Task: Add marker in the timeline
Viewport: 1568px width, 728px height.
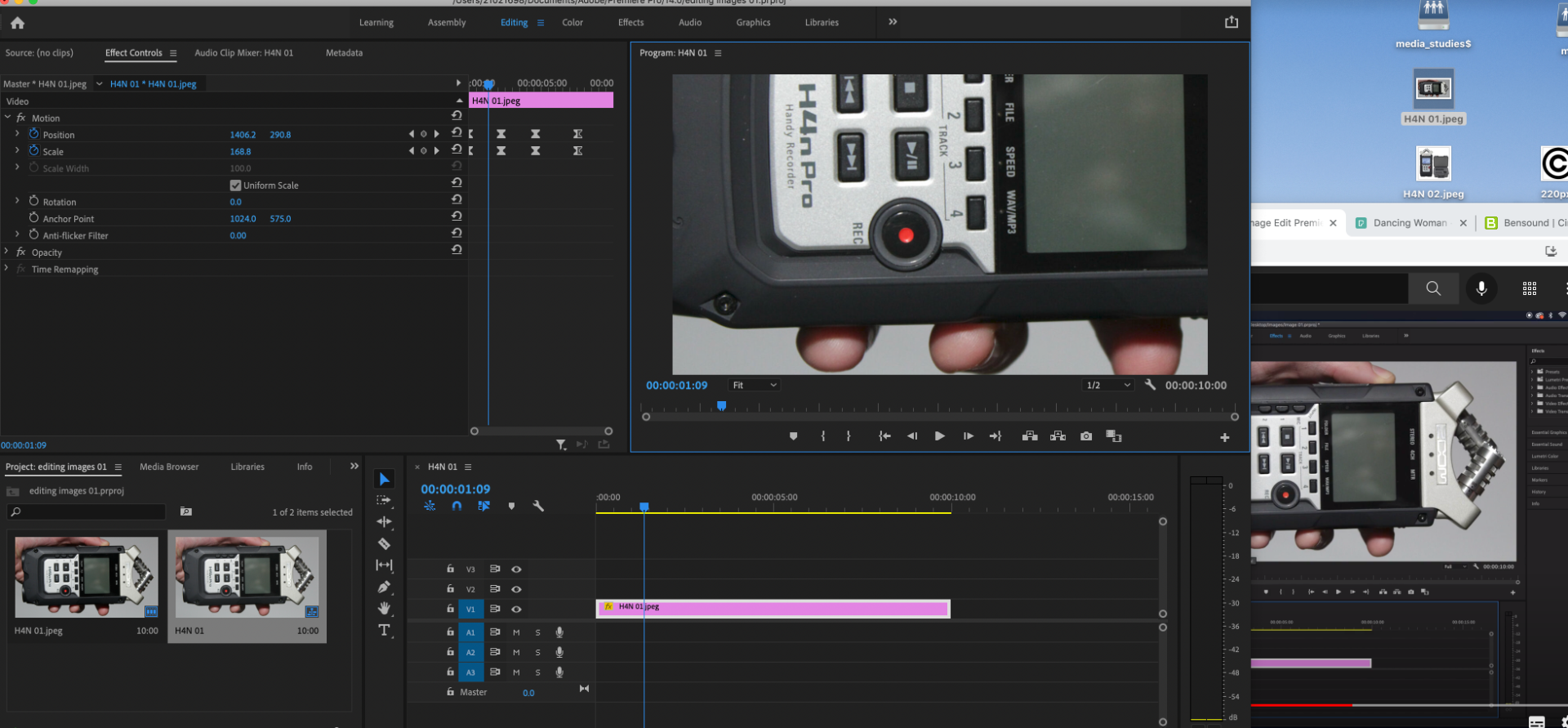Action: click(x=511, y=506)
